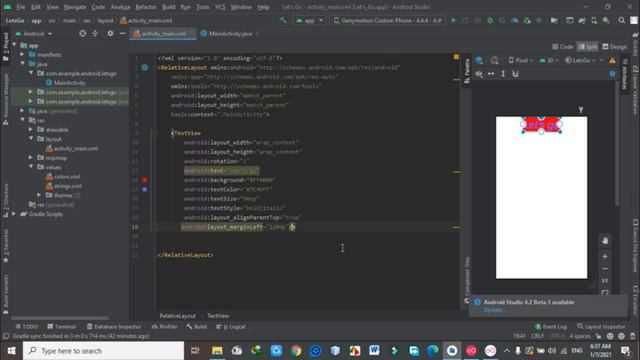This screenshot has width=640, height=360.
Task: Run the app with green play button
Action: [x=453, y=20]
